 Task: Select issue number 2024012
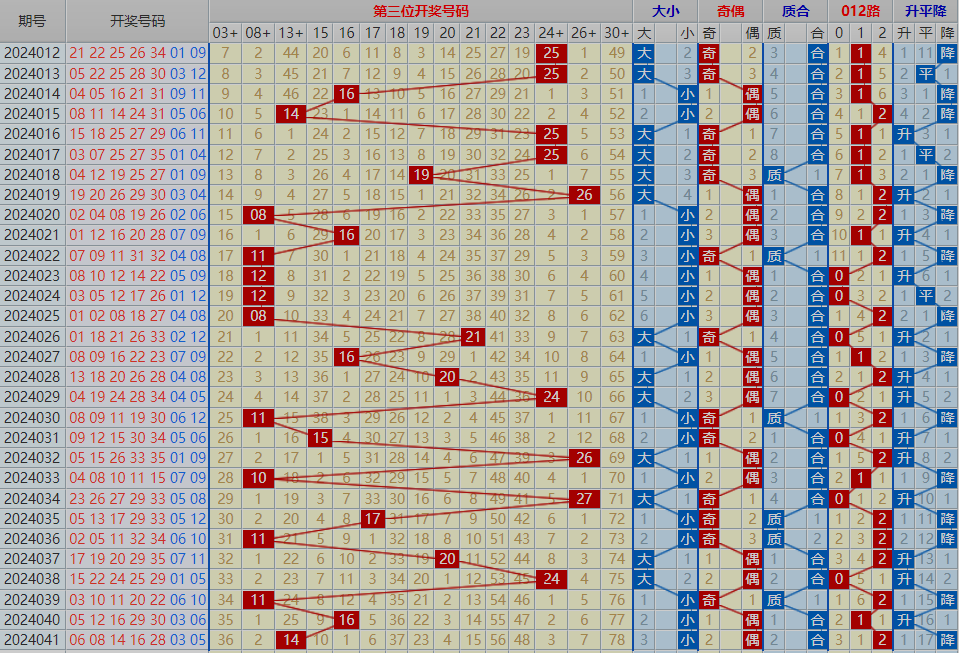tap(32, 53)
